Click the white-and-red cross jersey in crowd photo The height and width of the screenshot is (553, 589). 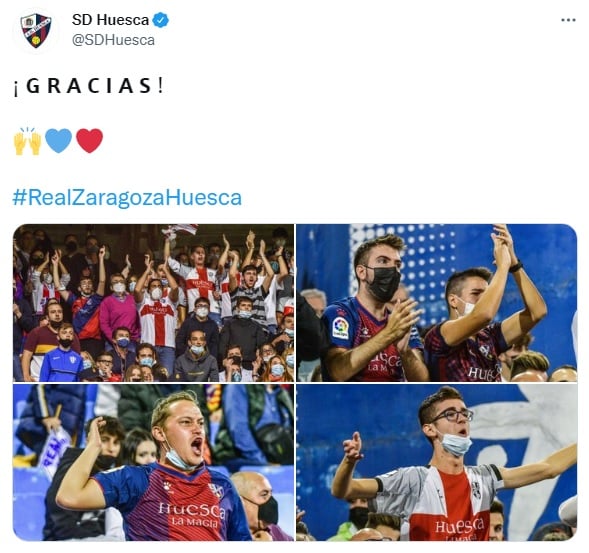[x=159, y=322]
